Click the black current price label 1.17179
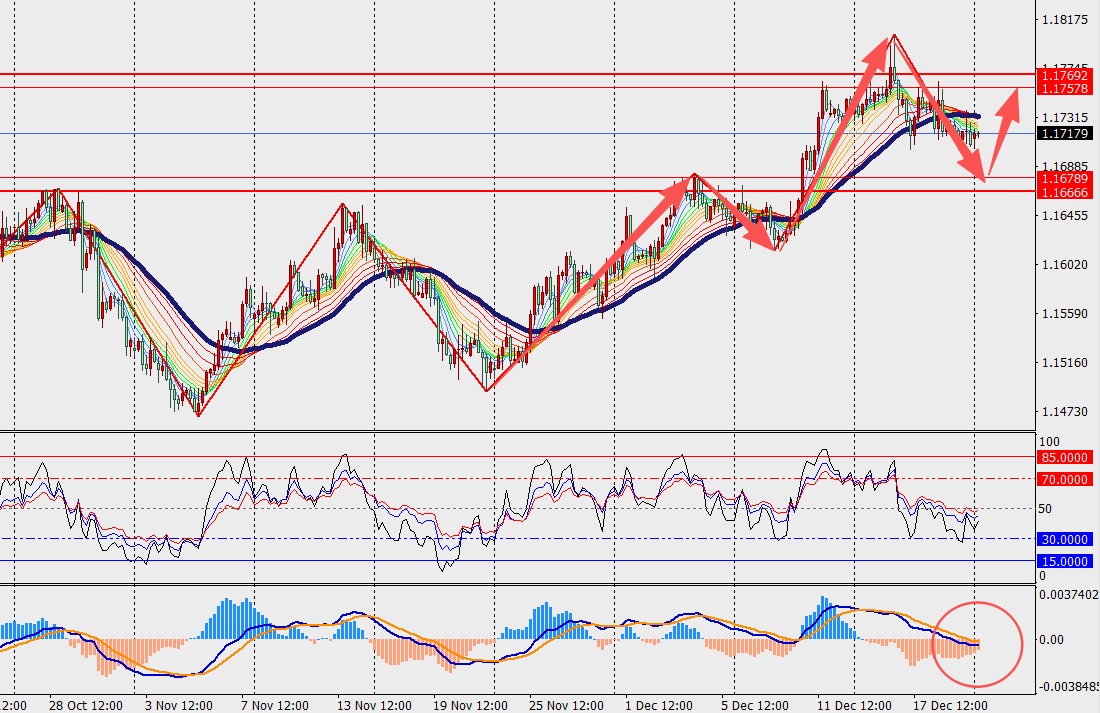 click(x=1064, y=133)
